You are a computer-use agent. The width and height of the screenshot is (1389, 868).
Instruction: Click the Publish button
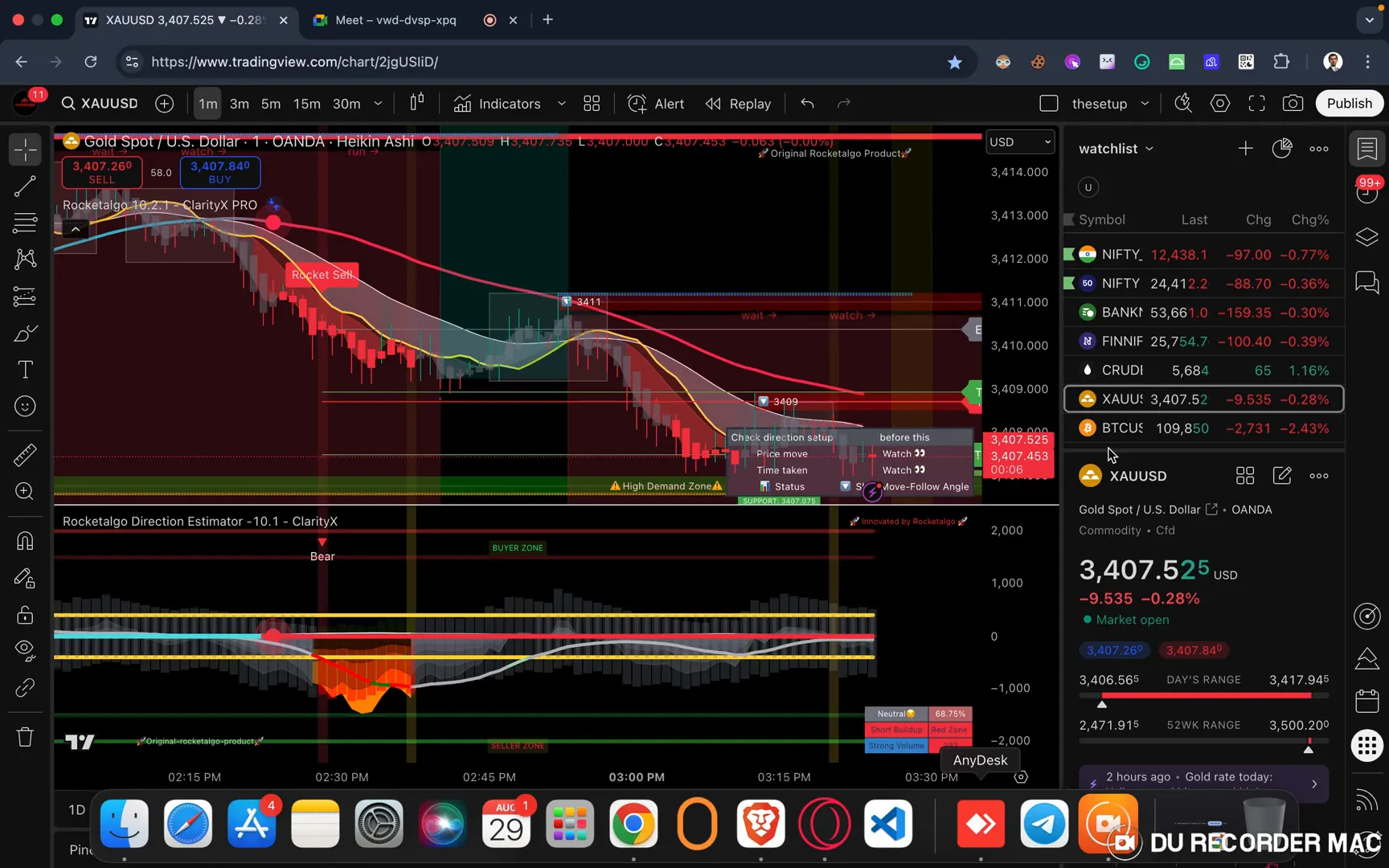(1349, 103)
